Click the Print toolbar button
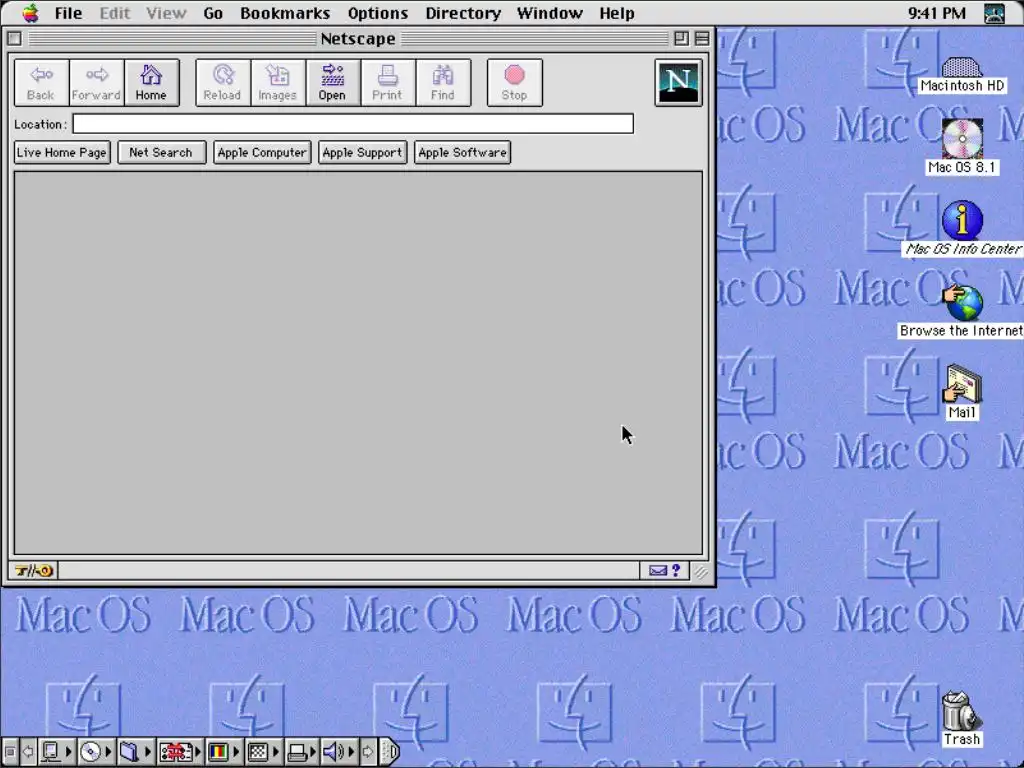The width and height of the screenshot is (1024, 768). point(387,82)
